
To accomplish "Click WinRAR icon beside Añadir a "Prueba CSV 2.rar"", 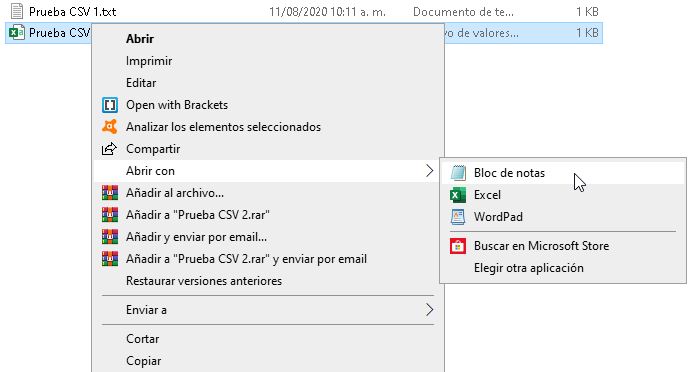I will 110,215.
